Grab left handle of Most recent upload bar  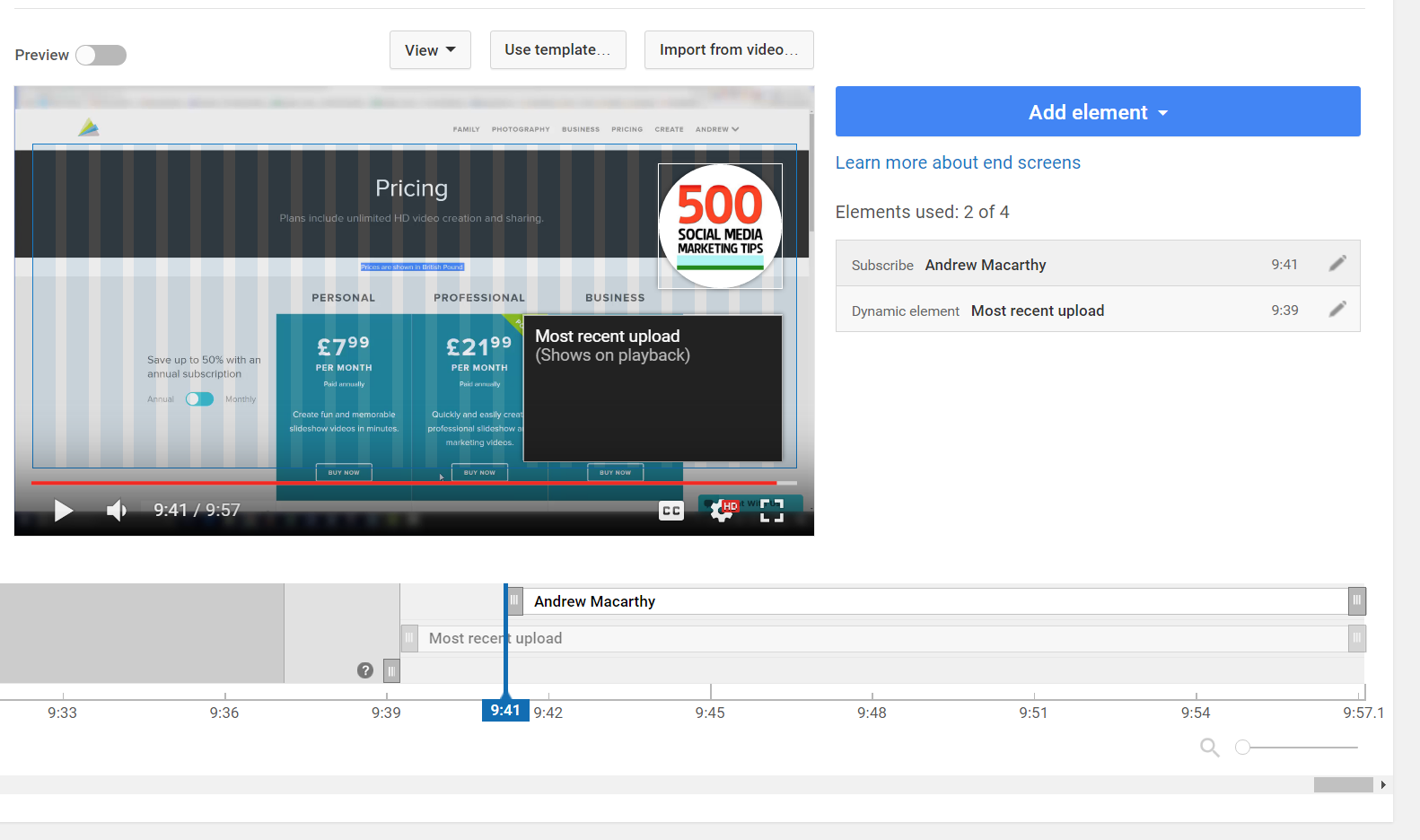click(409, 638)
